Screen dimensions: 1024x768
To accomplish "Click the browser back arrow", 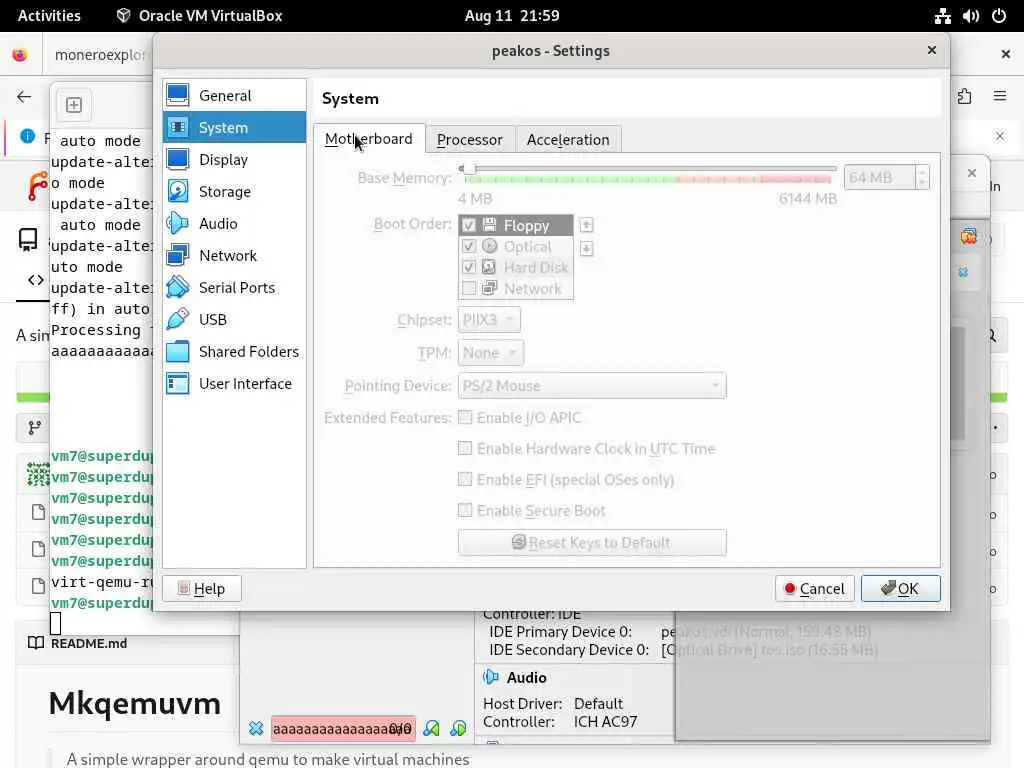I will (x=24, y=97).
